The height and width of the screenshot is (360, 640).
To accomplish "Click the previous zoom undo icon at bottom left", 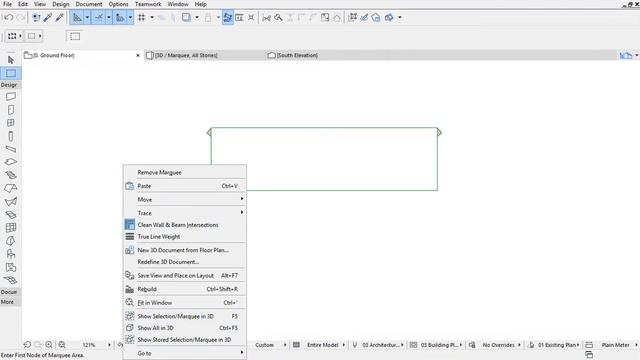I will tap(27, 345).
